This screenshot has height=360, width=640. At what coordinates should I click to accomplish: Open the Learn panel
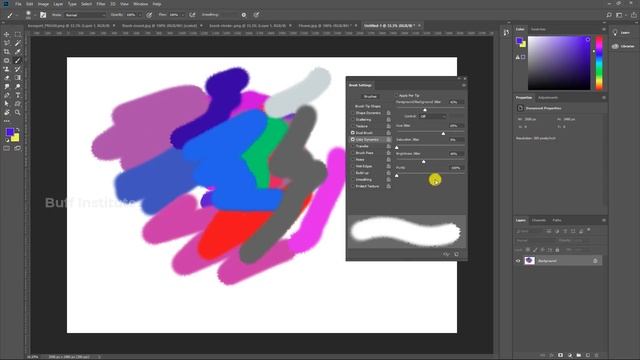tap(621, 33)
